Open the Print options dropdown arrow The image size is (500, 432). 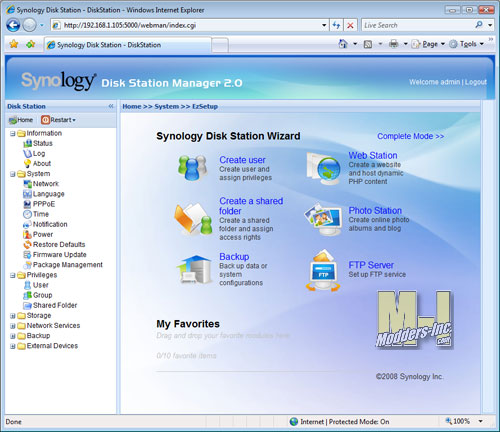click(x=406, y=44)
